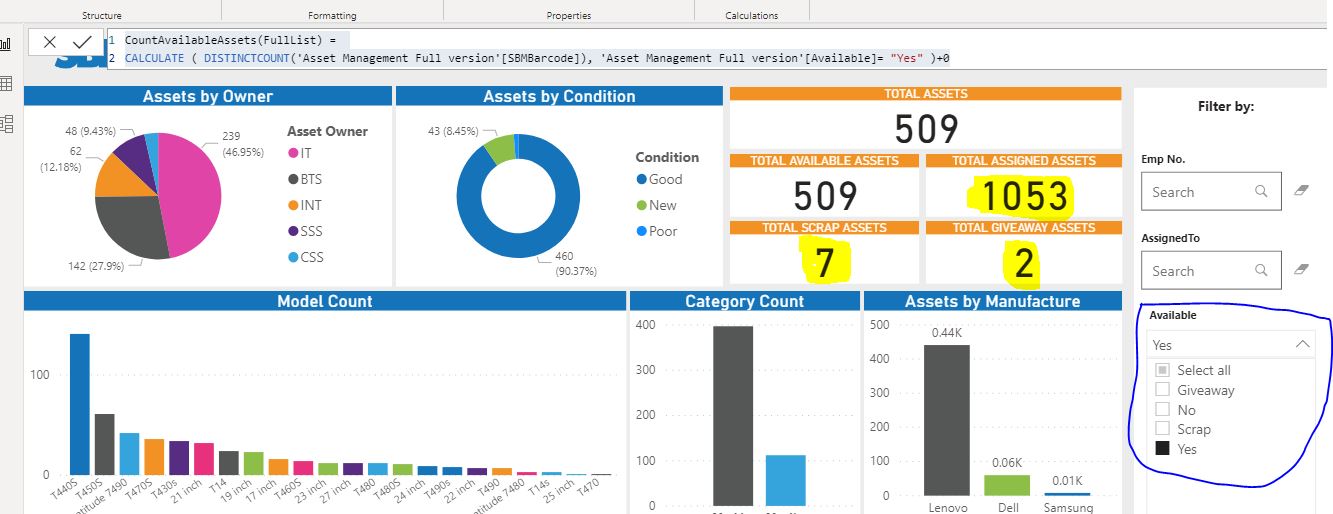The height and width of the screenshot is (514, 1333).
Task: Select the SSS legend swatch in Assets by Owner
Action: tap(293, 231)
